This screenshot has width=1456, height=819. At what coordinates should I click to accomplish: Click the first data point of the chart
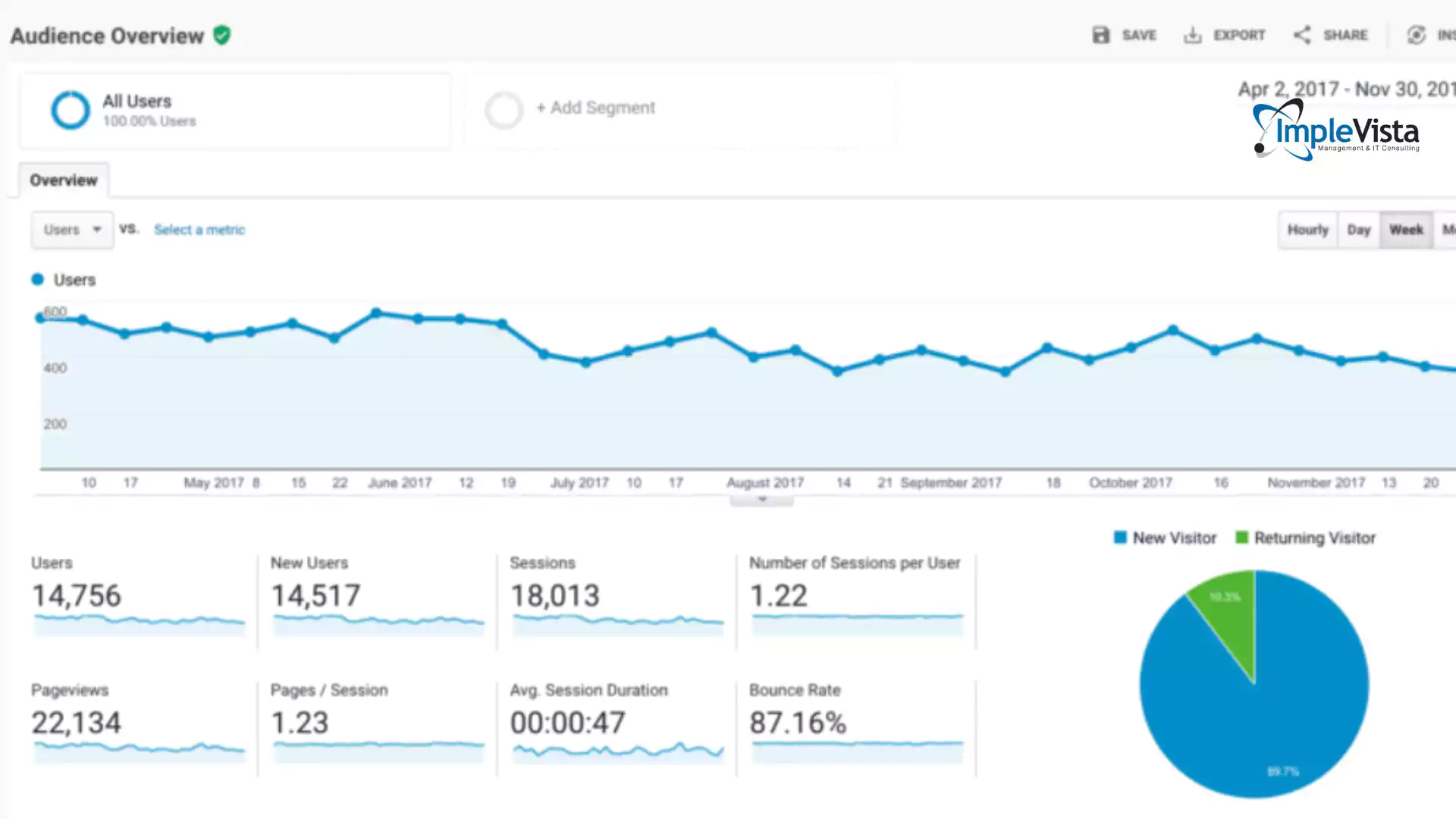click(x=40, y=318)
